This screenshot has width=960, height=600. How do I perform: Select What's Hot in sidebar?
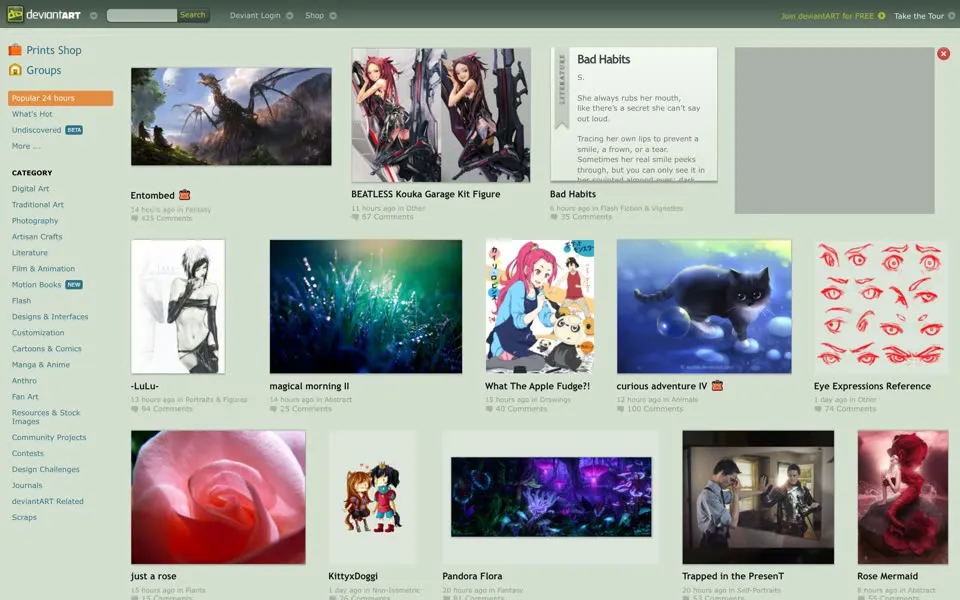[32, 114]
